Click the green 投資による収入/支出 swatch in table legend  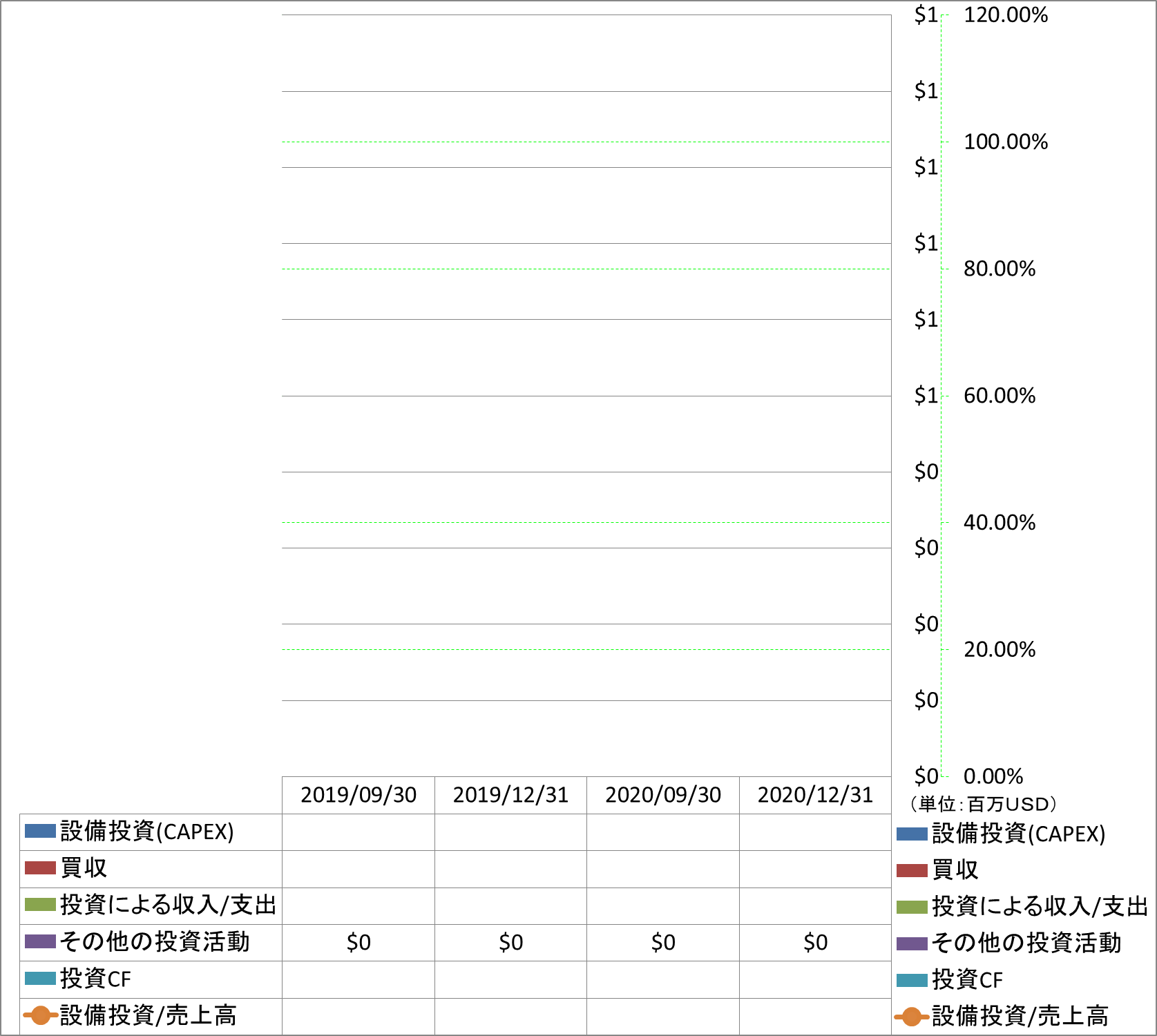40,904
